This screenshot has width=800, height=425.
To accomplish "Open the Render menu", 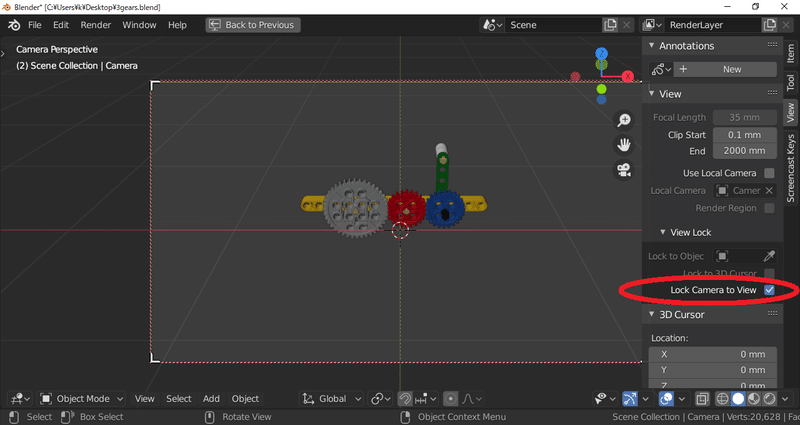I will 95,25.
